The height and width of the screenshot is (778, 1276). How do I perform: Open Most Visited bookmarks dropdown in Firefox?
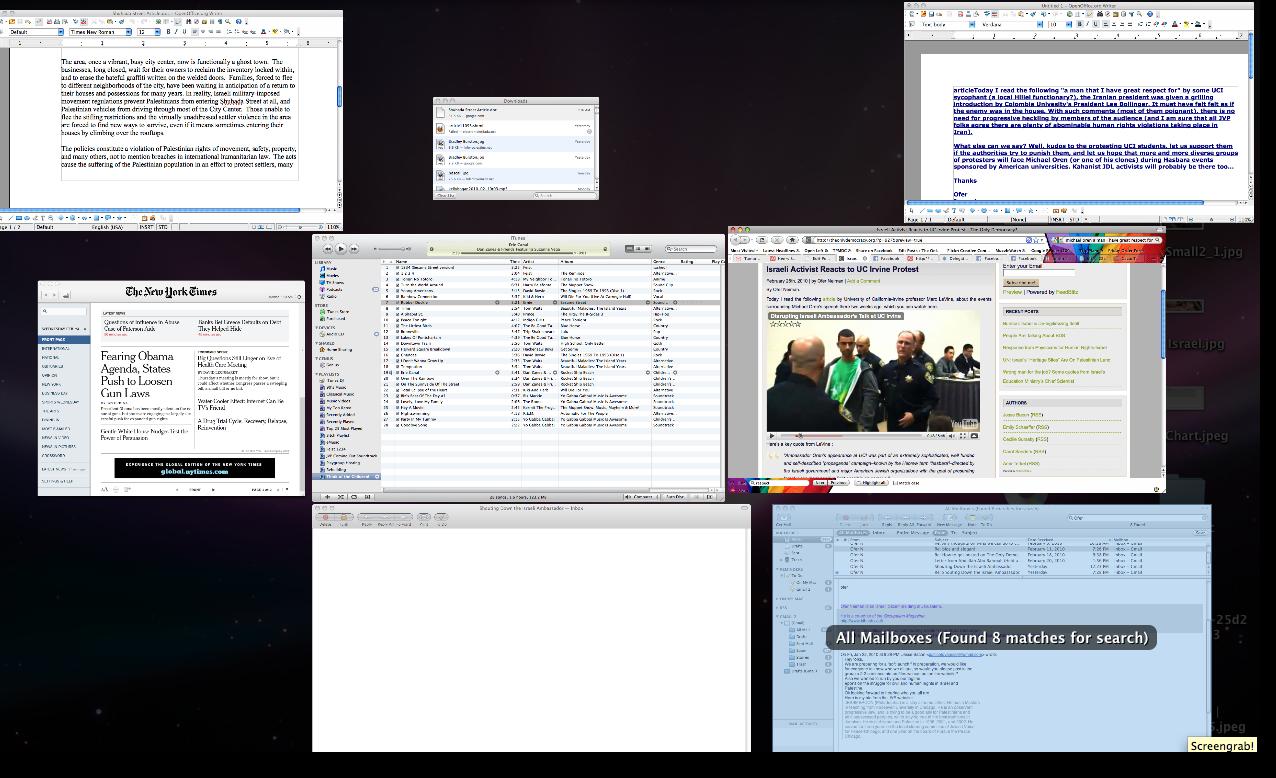746,251
